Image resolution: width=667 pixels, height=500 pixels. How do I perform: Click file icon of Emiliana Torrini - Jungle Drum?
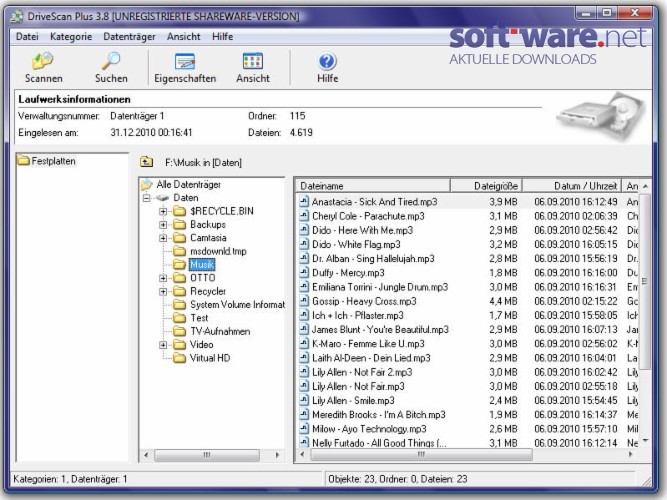(x=304, y=287)
